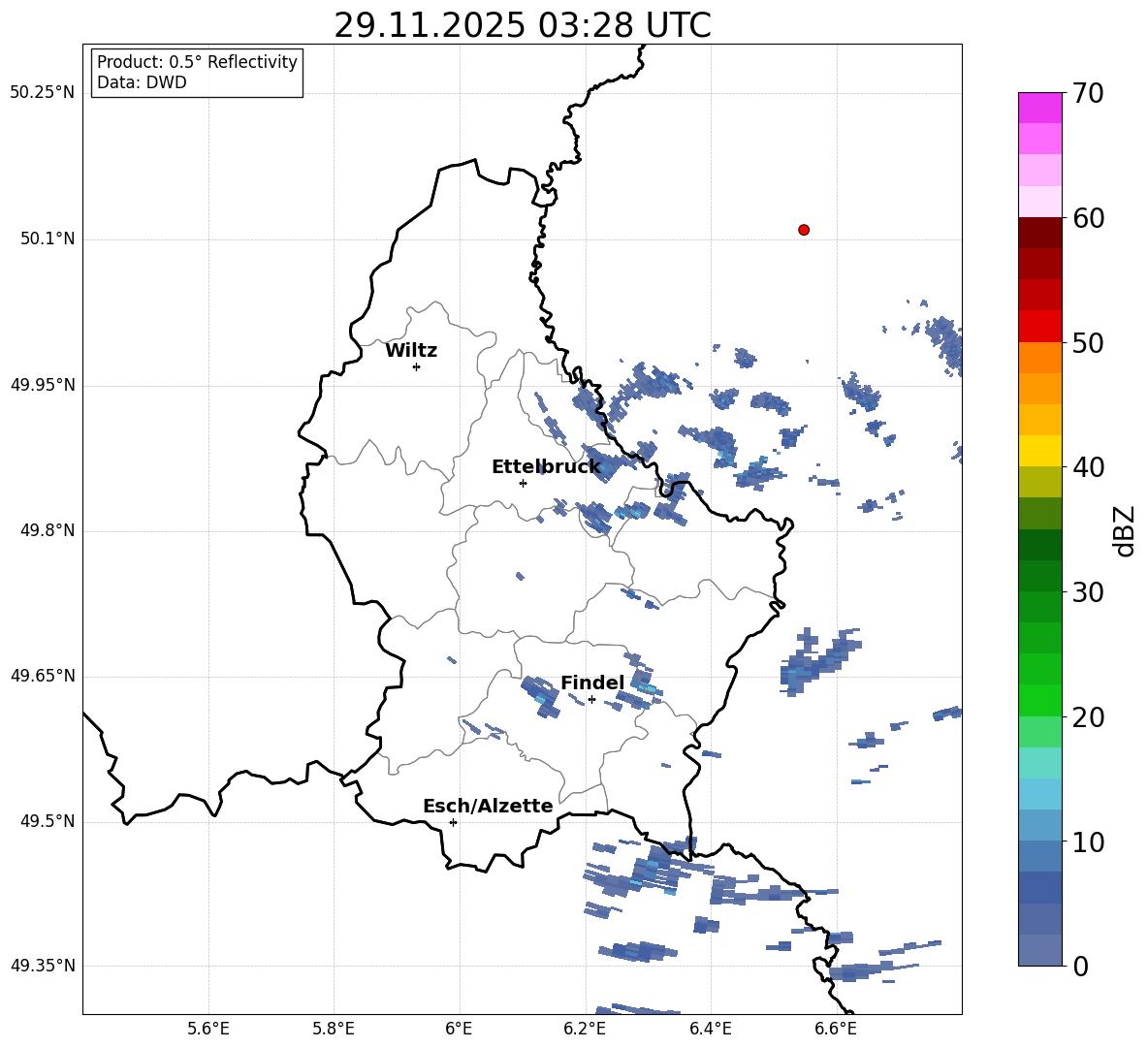Click the colorbar tick label 0

(x=1080, y=967)
